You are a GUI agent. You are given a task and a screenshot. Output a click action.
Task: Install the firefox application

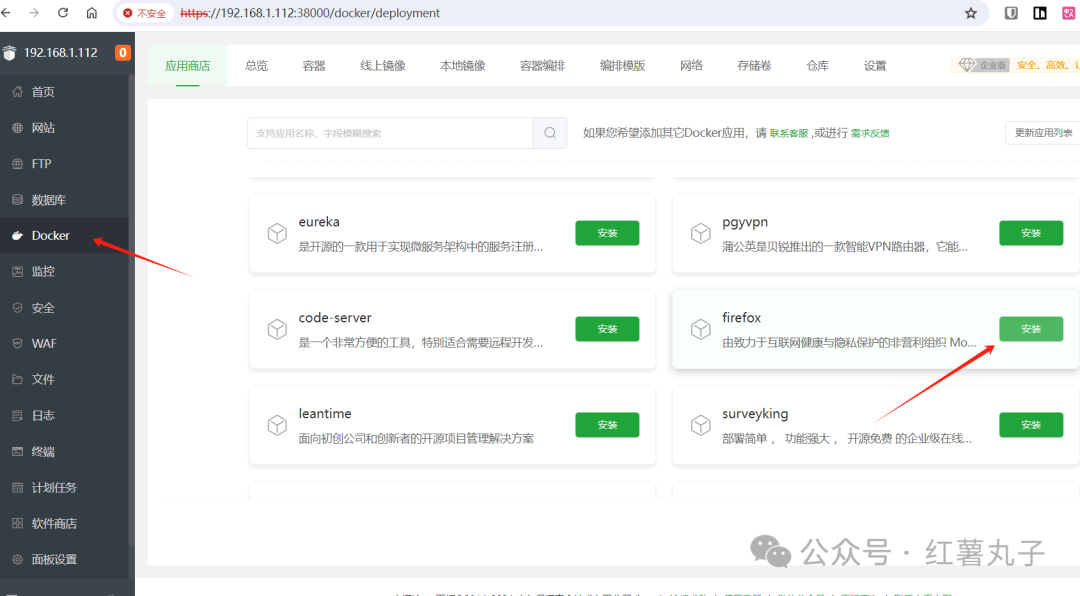1031,329
